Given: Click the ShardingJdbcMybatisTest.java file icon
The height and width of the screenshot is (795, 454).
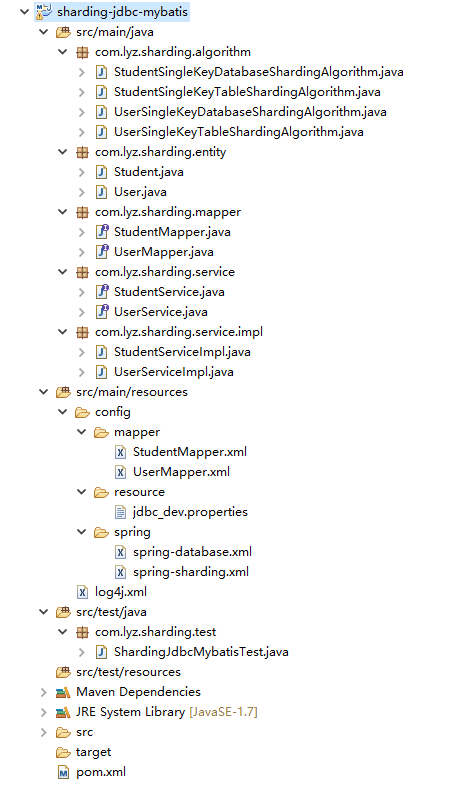Looking at the screenshot, I should click(101, 652).
